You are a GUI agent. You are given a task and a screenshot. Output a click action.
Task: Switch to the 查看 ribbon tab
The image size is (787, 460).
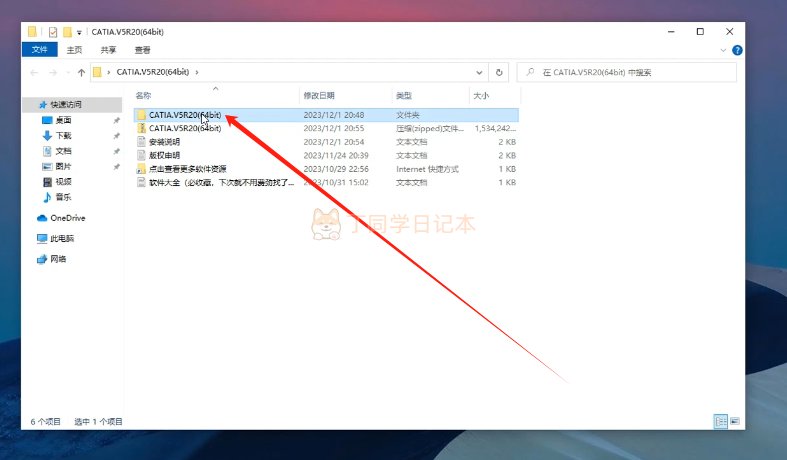[x=143, y=50]
